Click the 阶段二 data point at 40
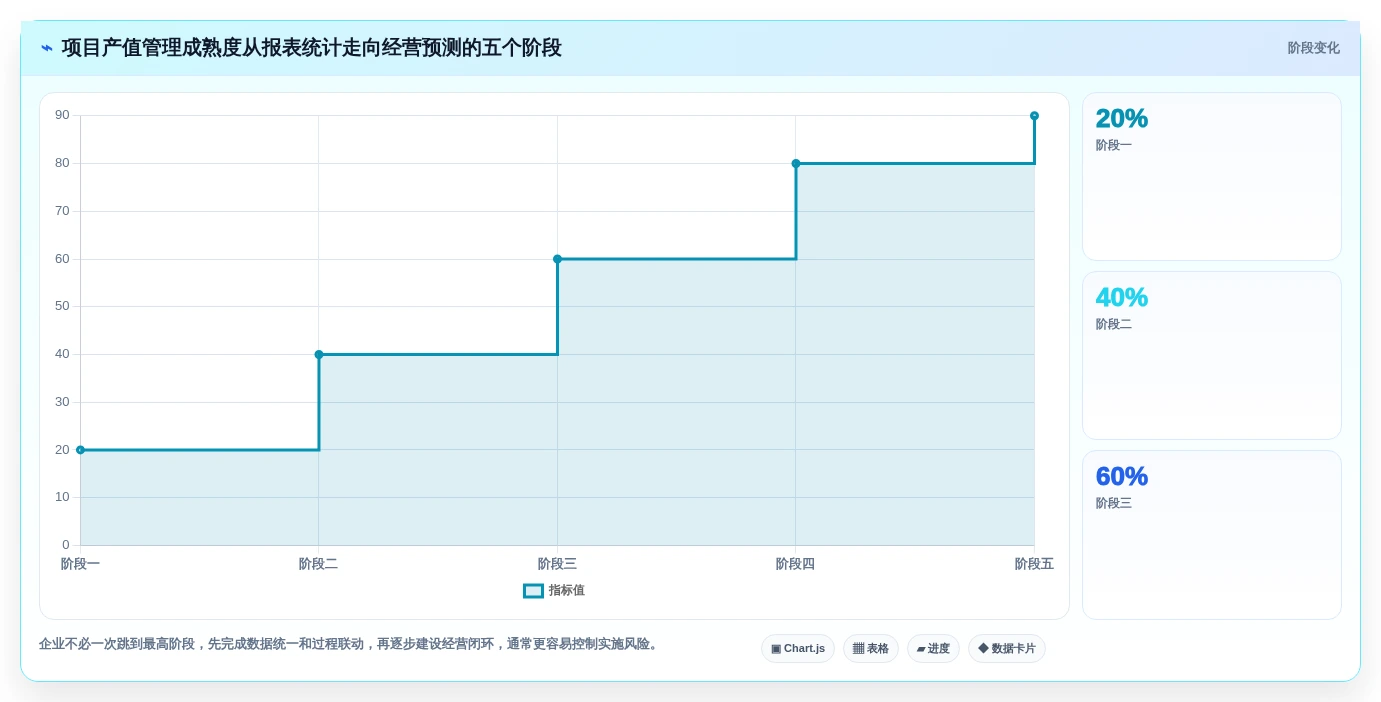The image size is (1381, 702). pos(319,354)
